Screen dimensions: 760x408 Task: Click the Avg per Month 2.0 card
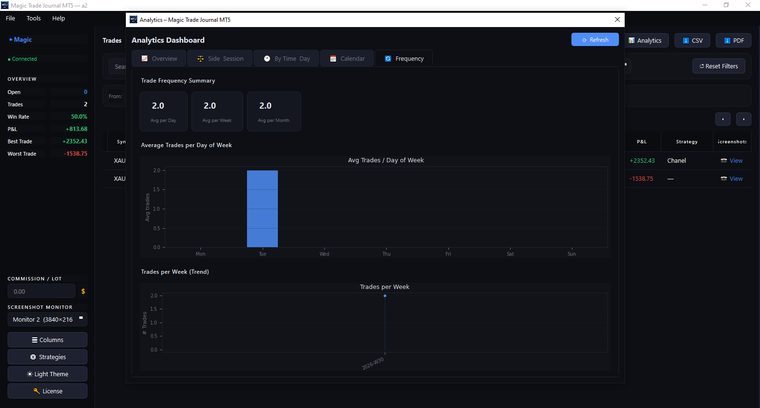pyautogui.click(x=274, y=111)
